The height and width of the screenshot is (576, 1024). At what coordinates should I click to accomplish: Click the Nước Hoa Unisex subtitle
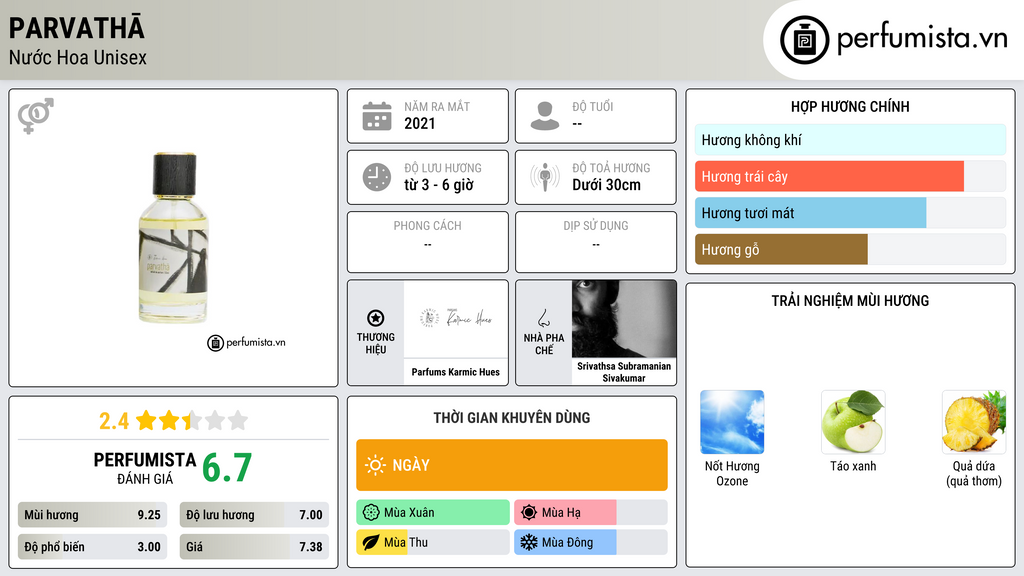pos(78,58)
